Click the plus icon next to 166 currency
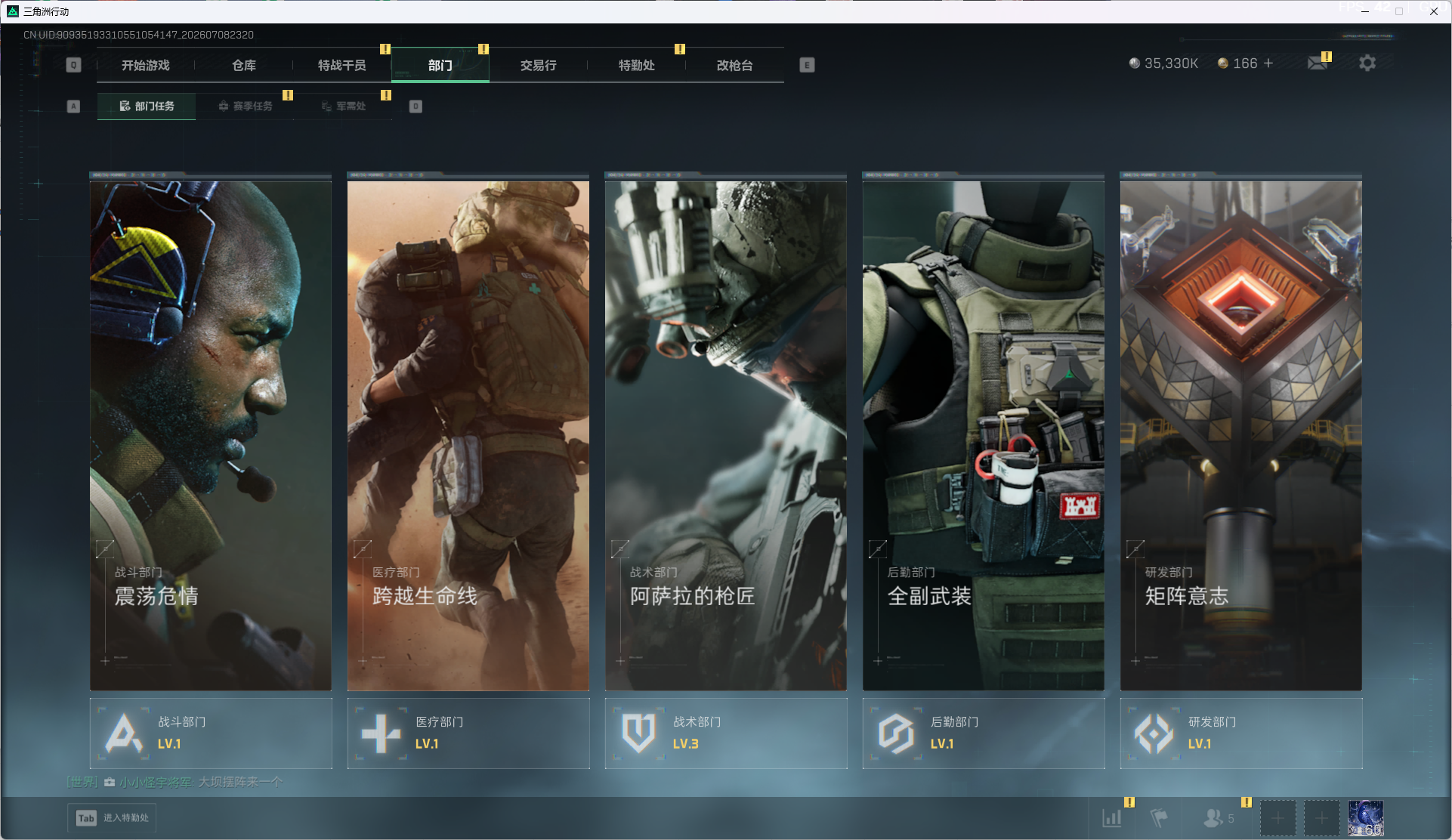 click(x=1268, y=63)
